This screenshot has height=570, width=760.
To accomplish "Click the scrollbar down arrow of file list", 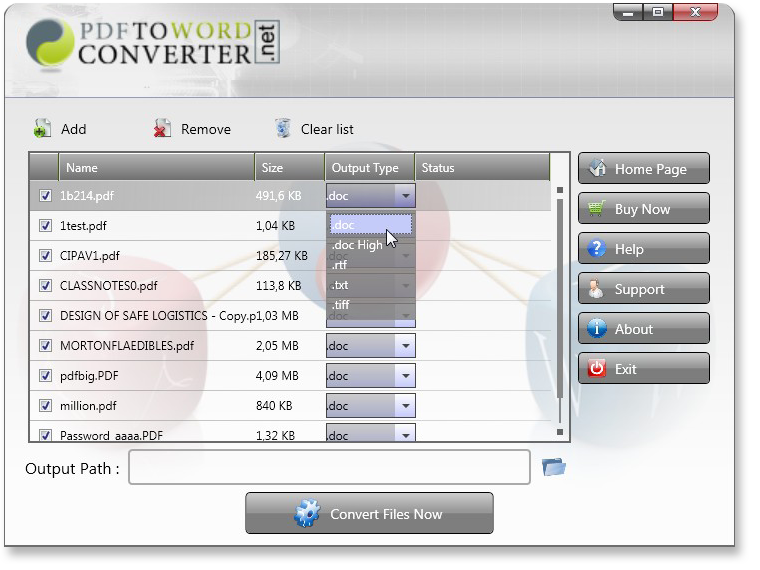I will click(x=560, y=431).
